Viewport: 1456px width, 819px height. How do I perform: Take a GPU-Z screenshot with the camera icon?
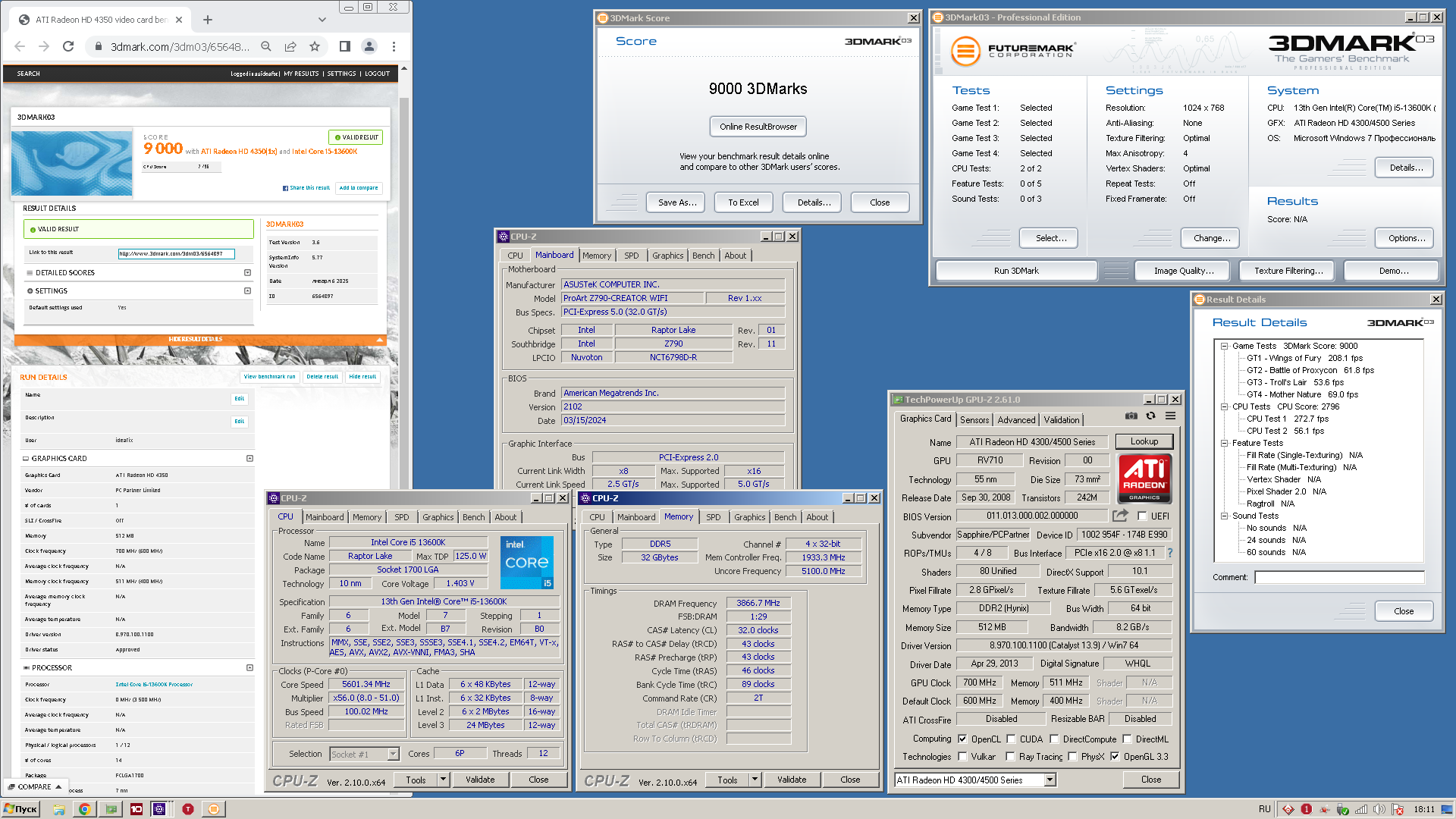1131,416
